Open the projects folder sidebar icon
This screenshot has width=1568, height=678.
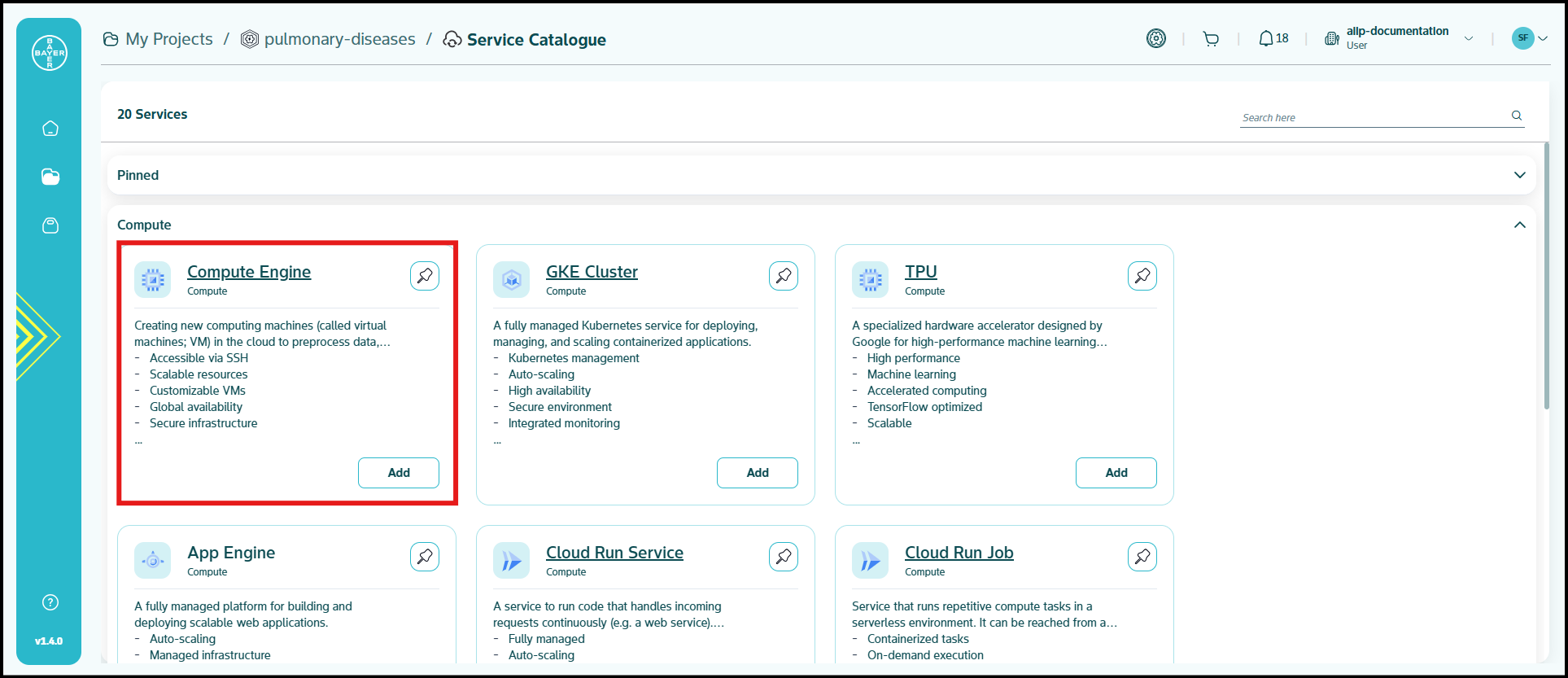click(50, 177)
